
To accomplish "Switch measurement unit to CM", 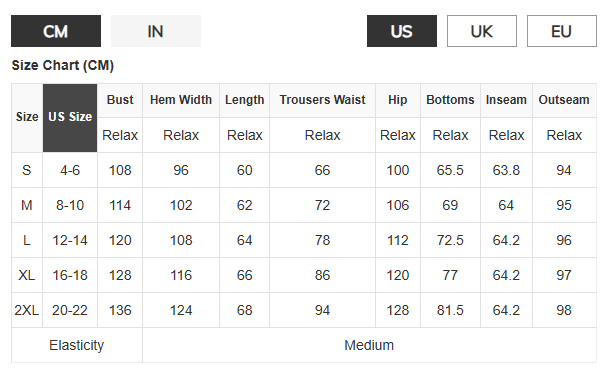I will click(56, 31).
